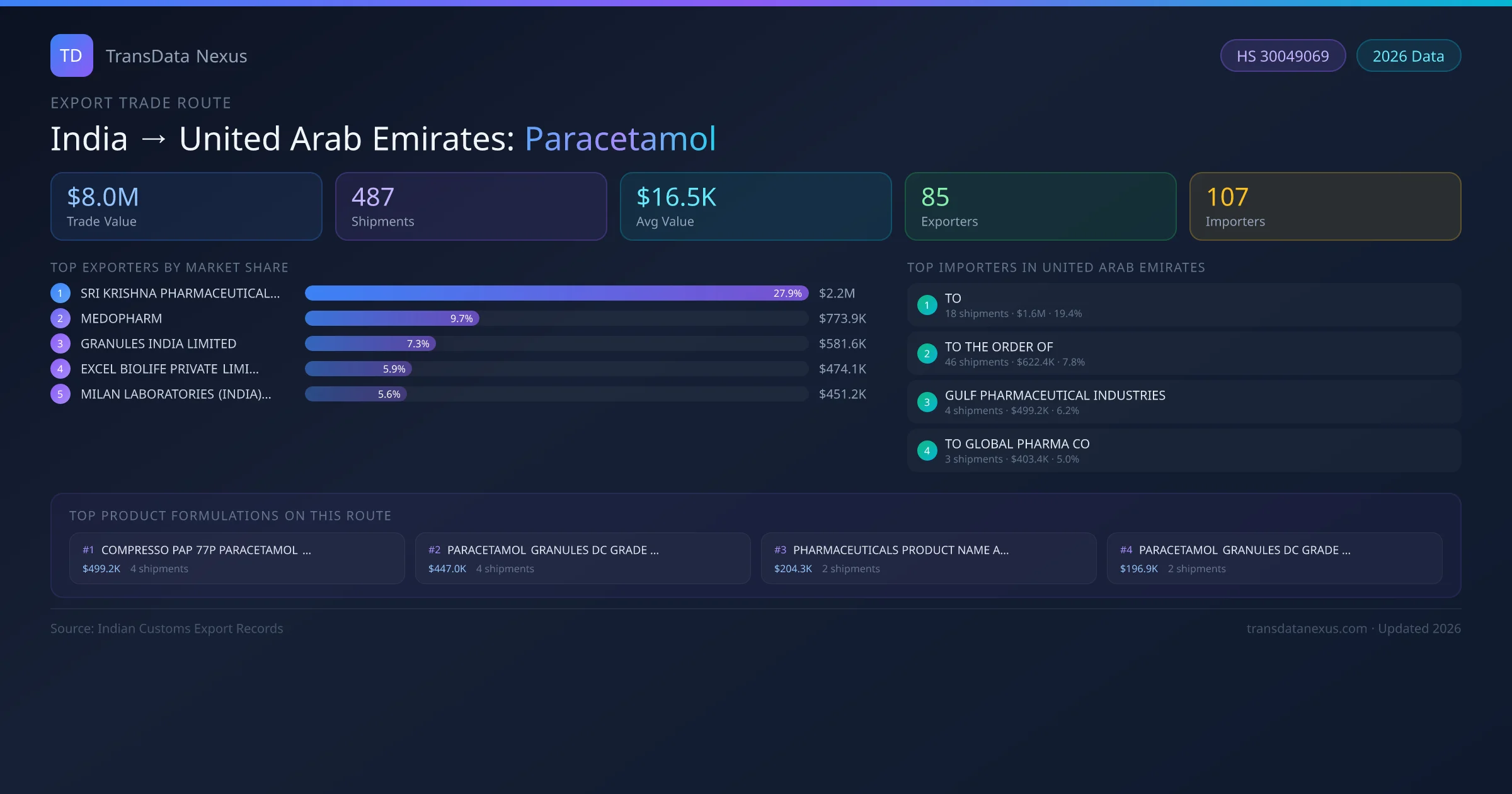Click green rank 3 badge for Gulf Pharmaceutical
Image resolution: width=1512 pixels, height=794 pixels.
(x=927, y=402)
